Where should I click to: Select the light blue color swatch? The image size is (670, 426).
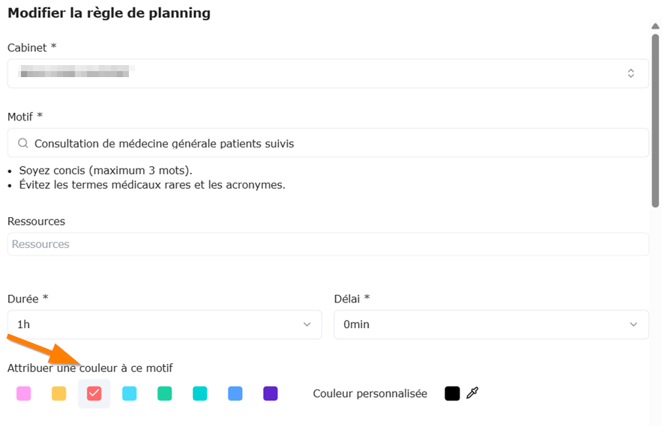click(x=129, y=393)
